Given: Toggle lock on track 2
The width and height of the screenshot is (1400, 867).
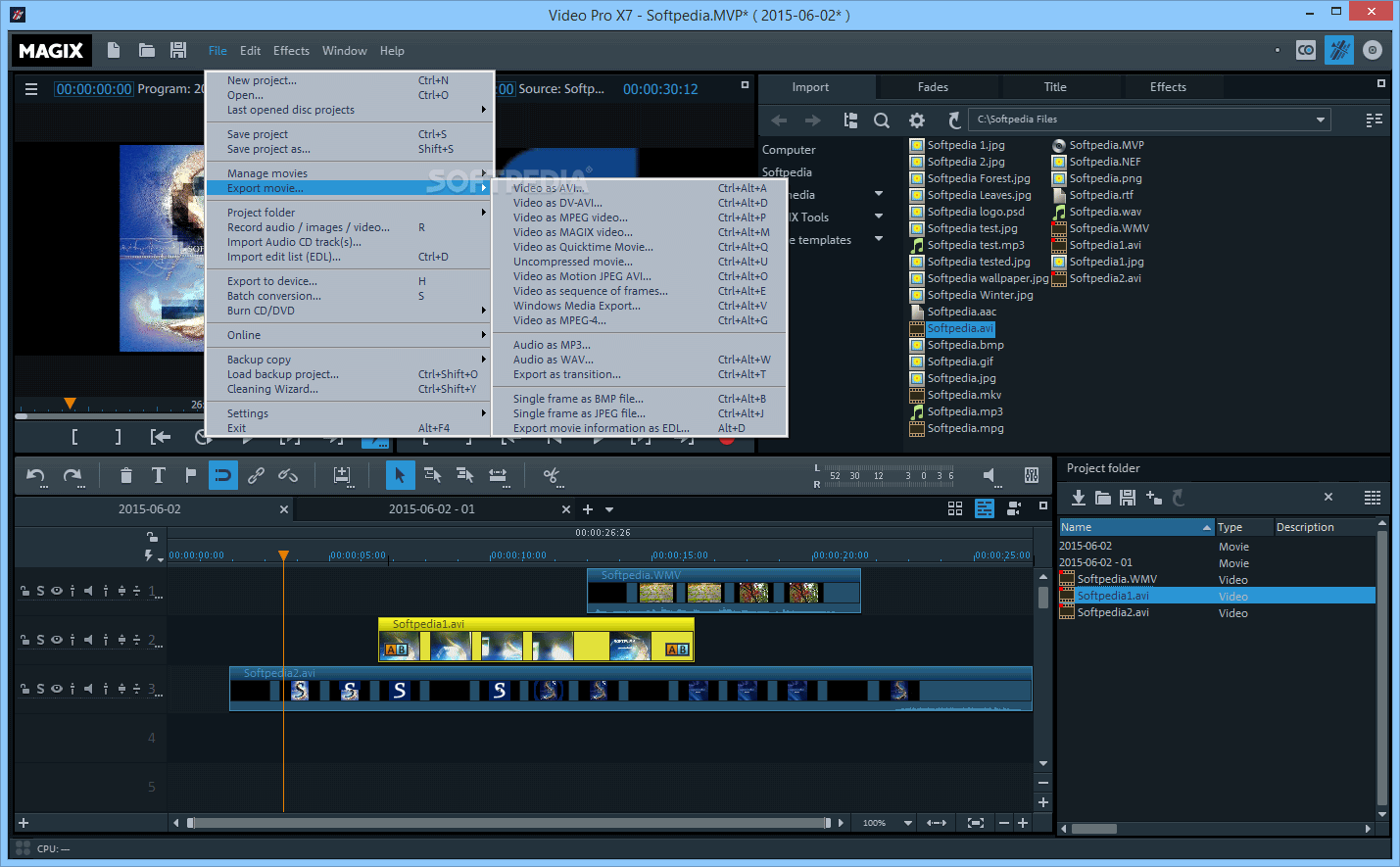Looking at the screenshot, I should tap(24, 640).
